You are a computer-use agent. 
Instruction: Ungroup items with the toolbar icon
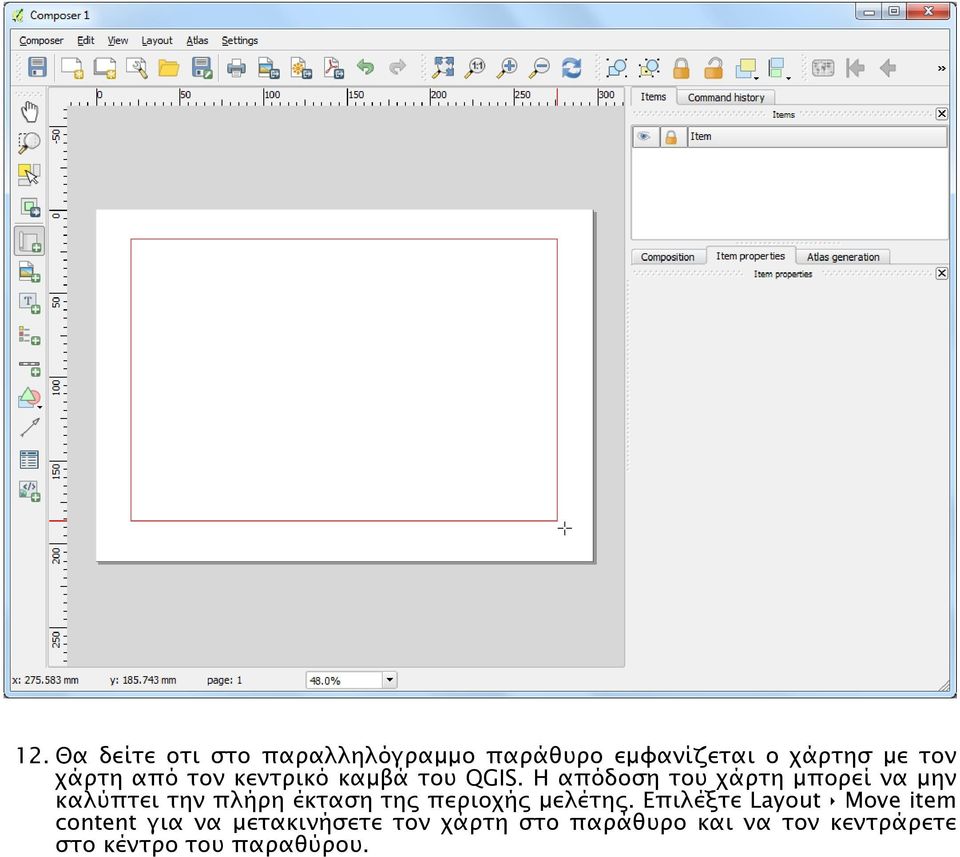tap(649, 67)
